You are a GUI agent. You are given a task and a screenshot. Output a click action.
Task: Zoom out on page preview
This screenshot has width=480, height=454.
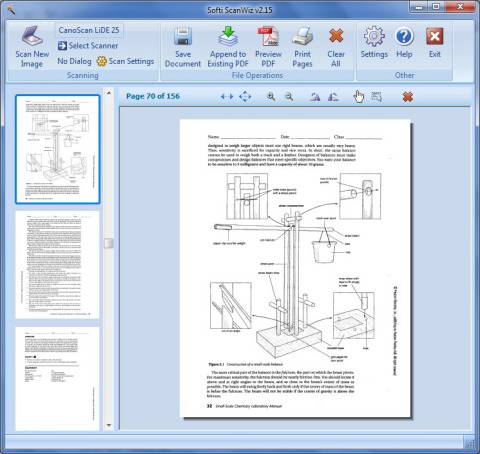click(289, 97)
